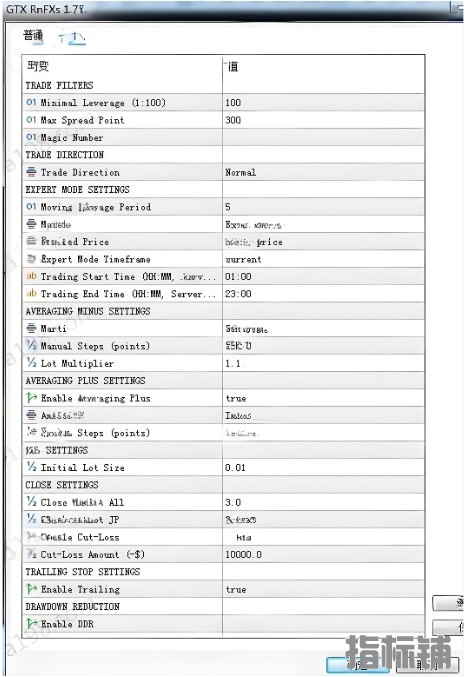Click the cancel button at bottom right
The image size is (468, 677).
427,664
